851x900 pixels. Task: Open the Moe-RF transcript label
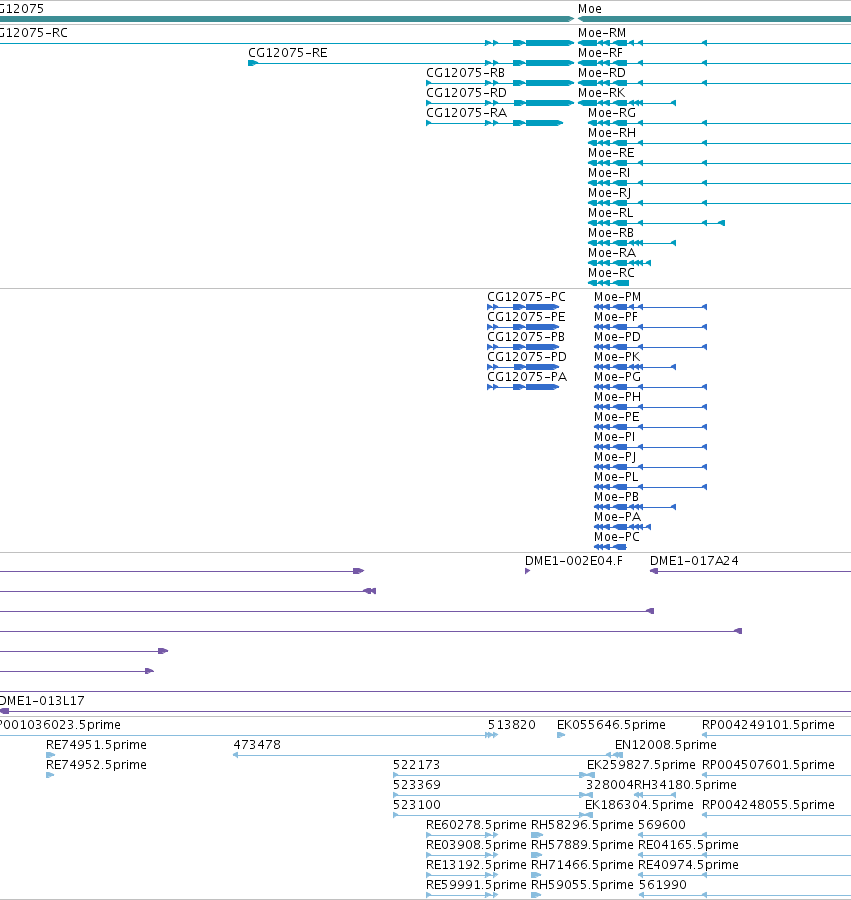point(600,53)
